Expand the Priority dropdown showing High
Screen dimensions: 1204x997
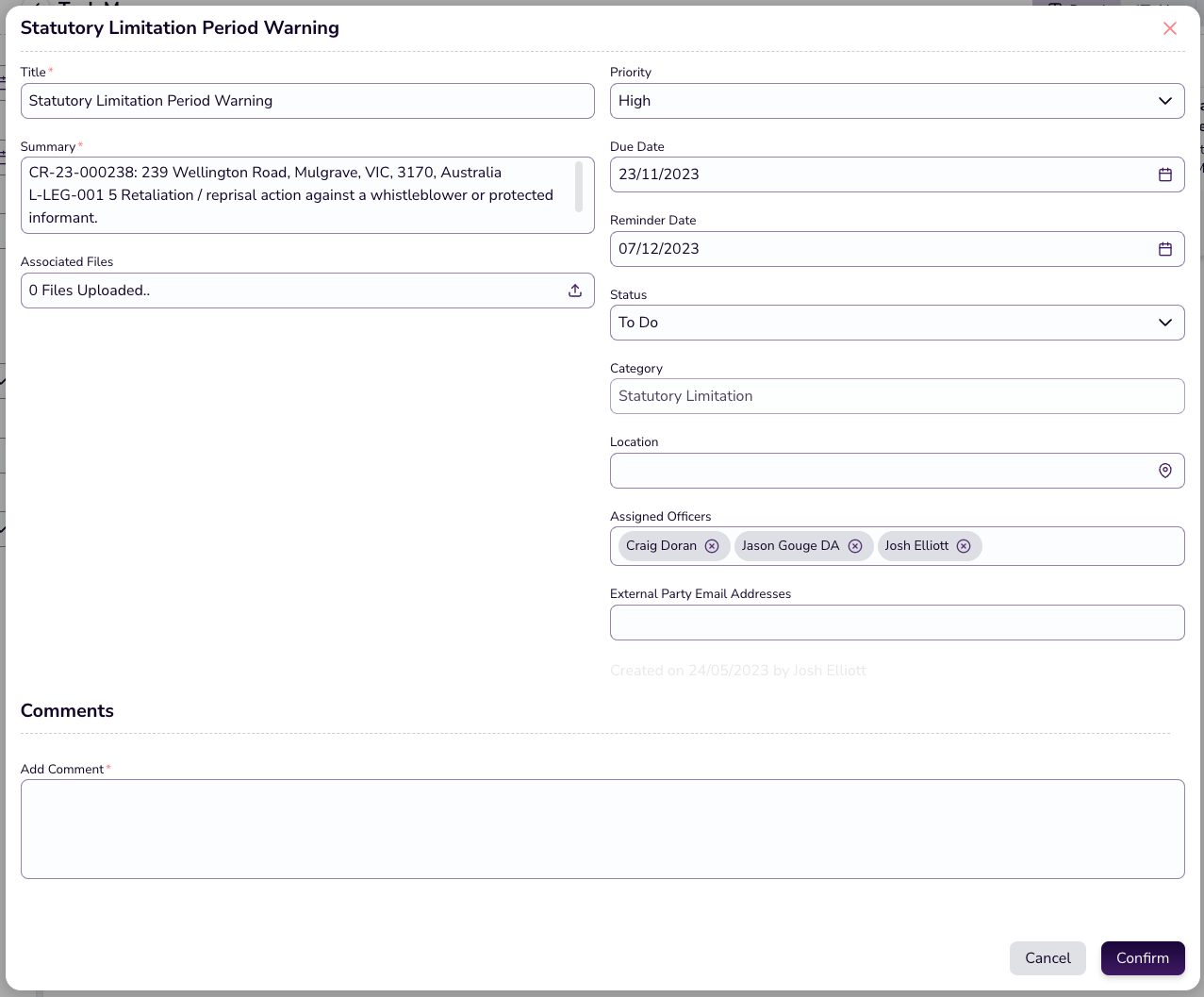point(896,101)
